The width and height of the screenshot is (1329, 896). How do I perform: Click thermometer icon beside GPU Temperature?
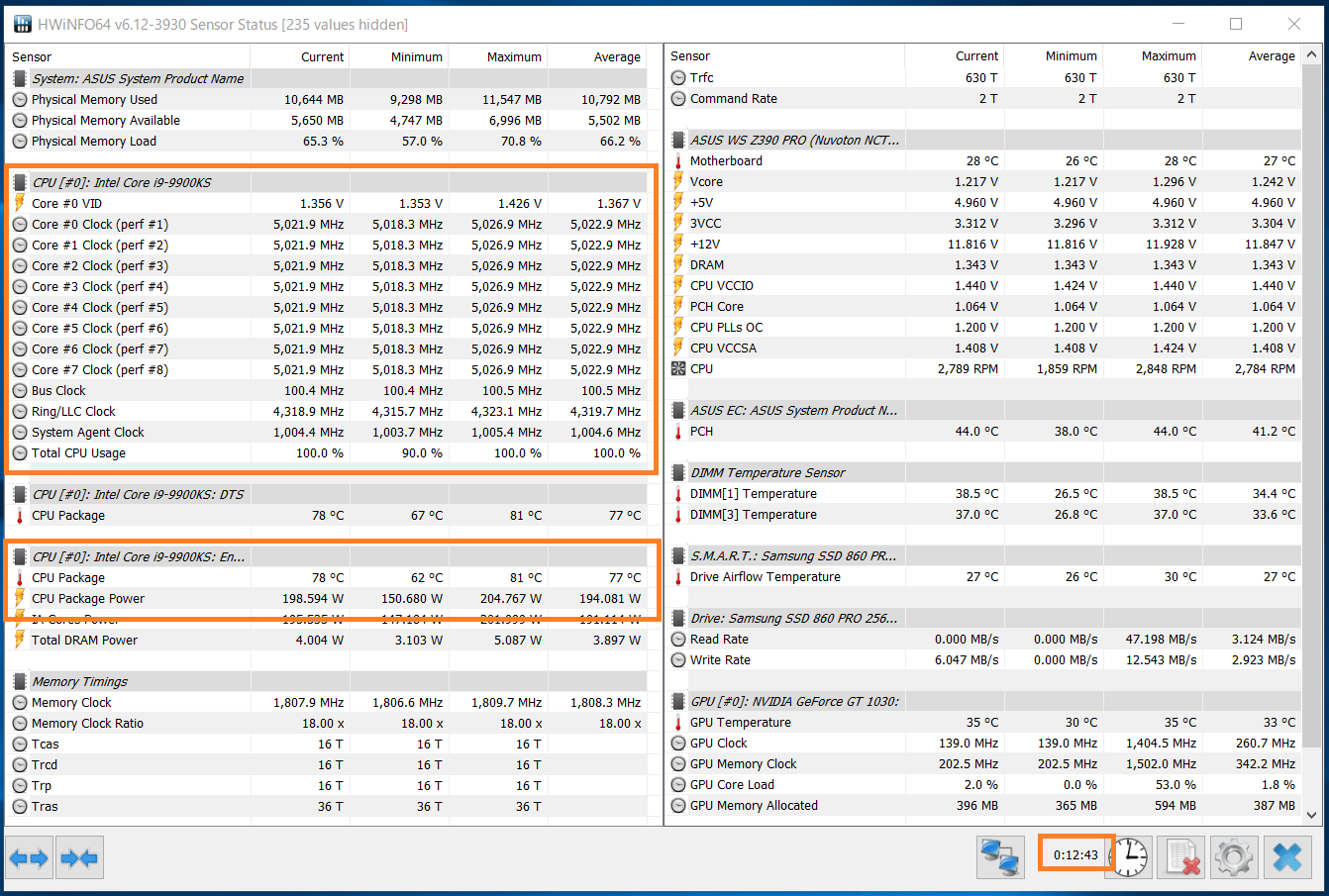click(x=678, y=722)
